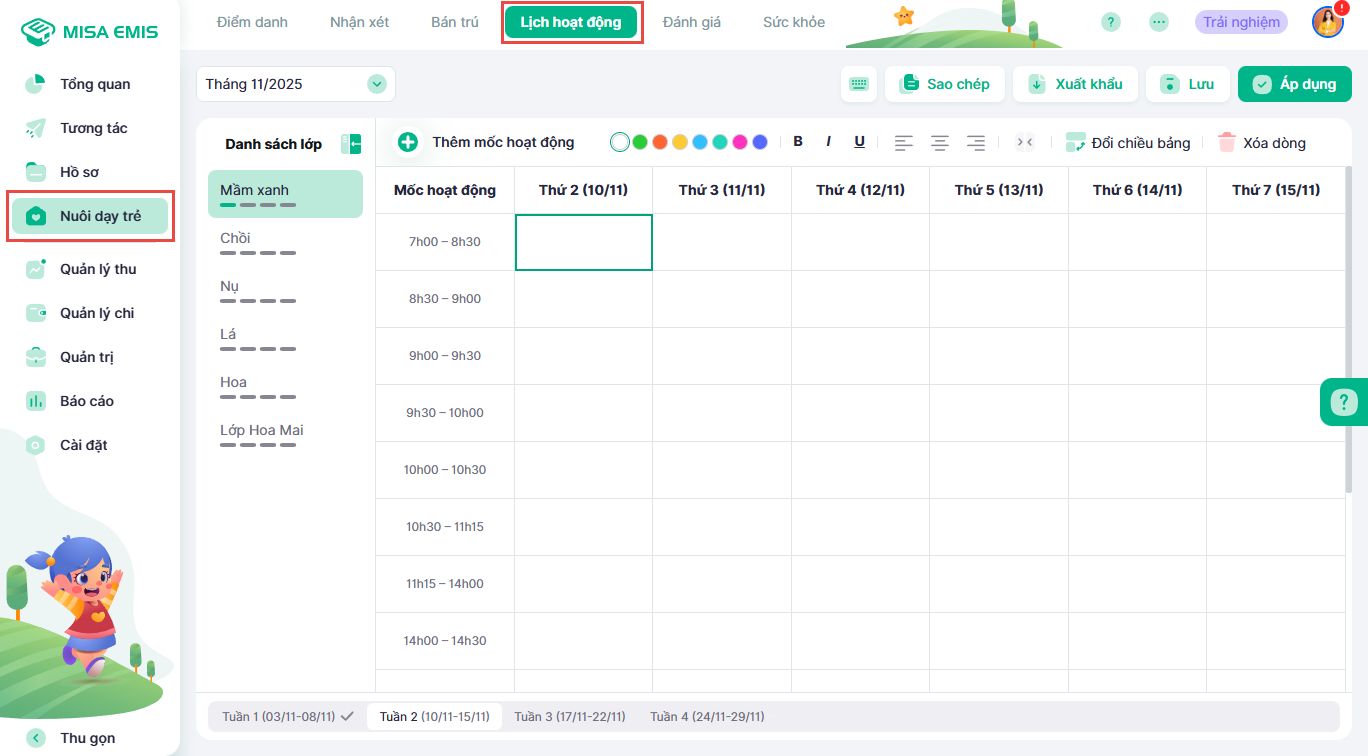Viewport: 1368px width, 756px height.
Task: Click the Áp dụng button
Action: [1294, 84]
